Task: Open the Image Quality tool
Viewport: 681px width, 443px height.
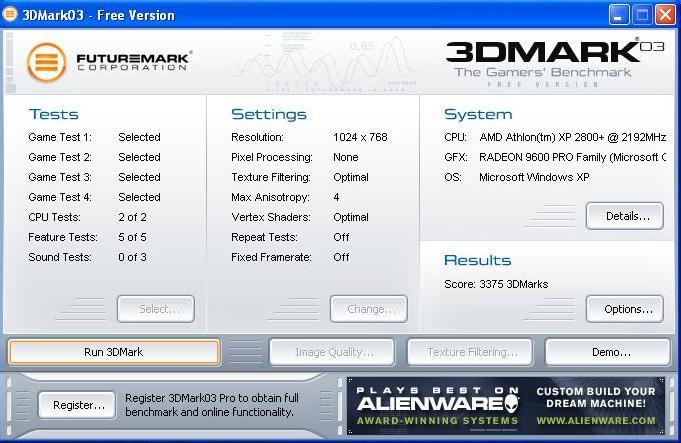Action: click(332, 352)
